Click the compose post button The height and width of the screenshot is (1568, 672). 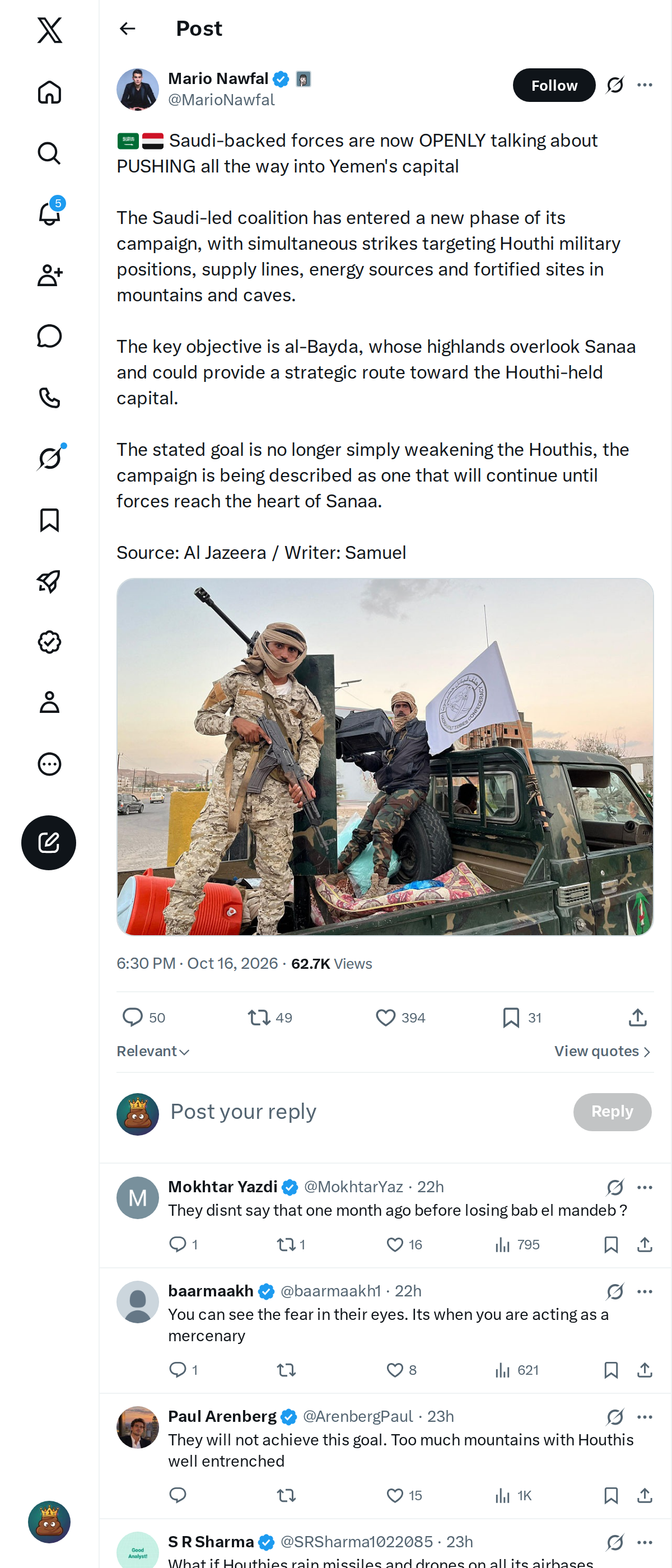pos(49,842)
